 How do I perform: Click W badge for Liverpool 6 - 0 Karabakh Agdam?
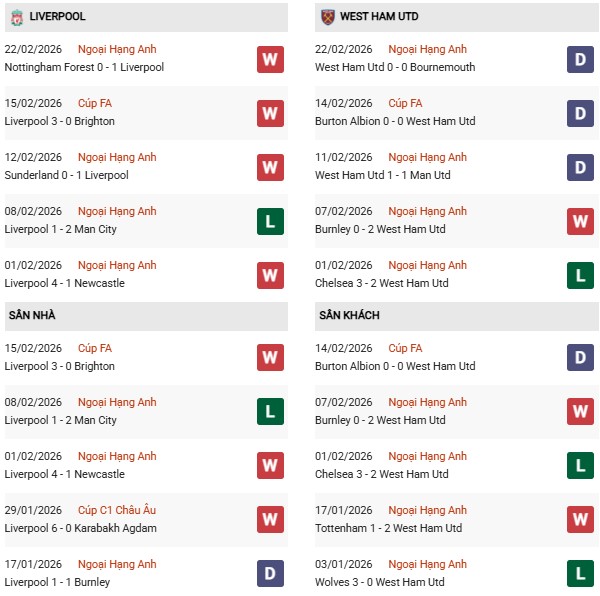270,520
